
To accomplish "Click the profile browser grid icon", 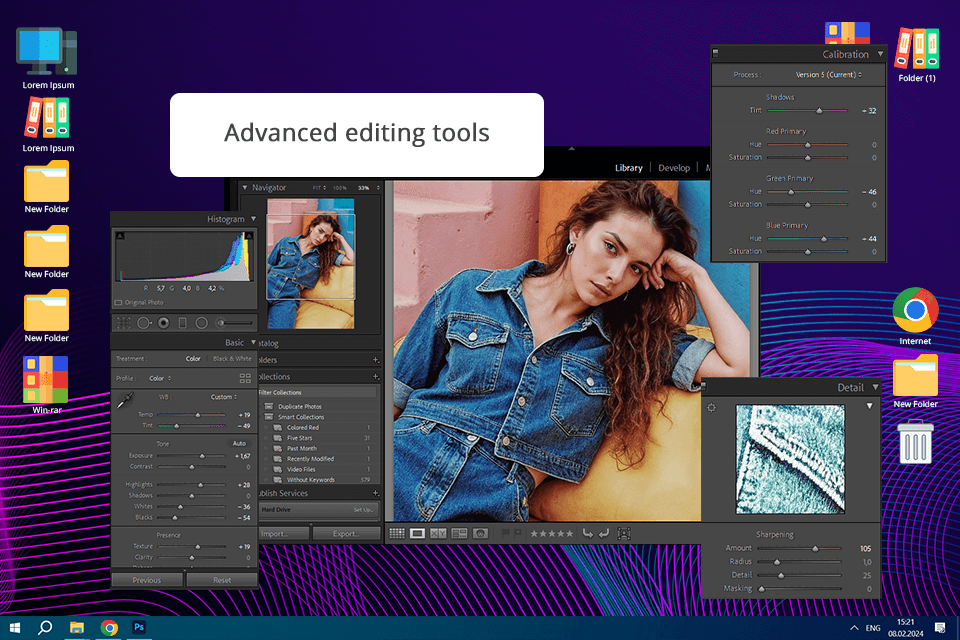I will [x=245, y=378].
